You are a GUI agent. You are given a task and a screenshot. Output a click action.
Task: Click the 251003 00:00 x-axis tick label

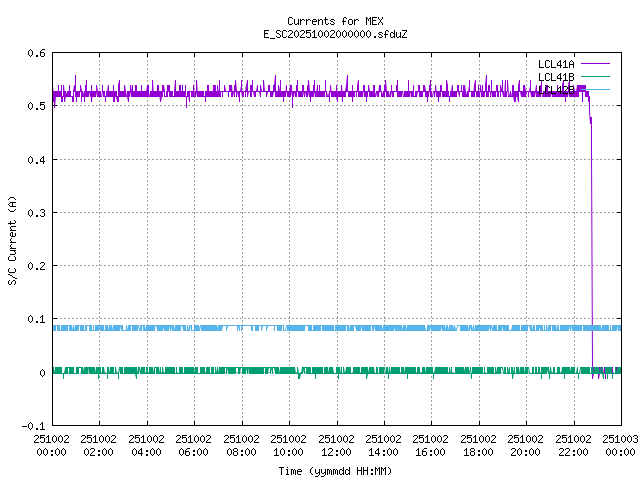click(619, 445)
